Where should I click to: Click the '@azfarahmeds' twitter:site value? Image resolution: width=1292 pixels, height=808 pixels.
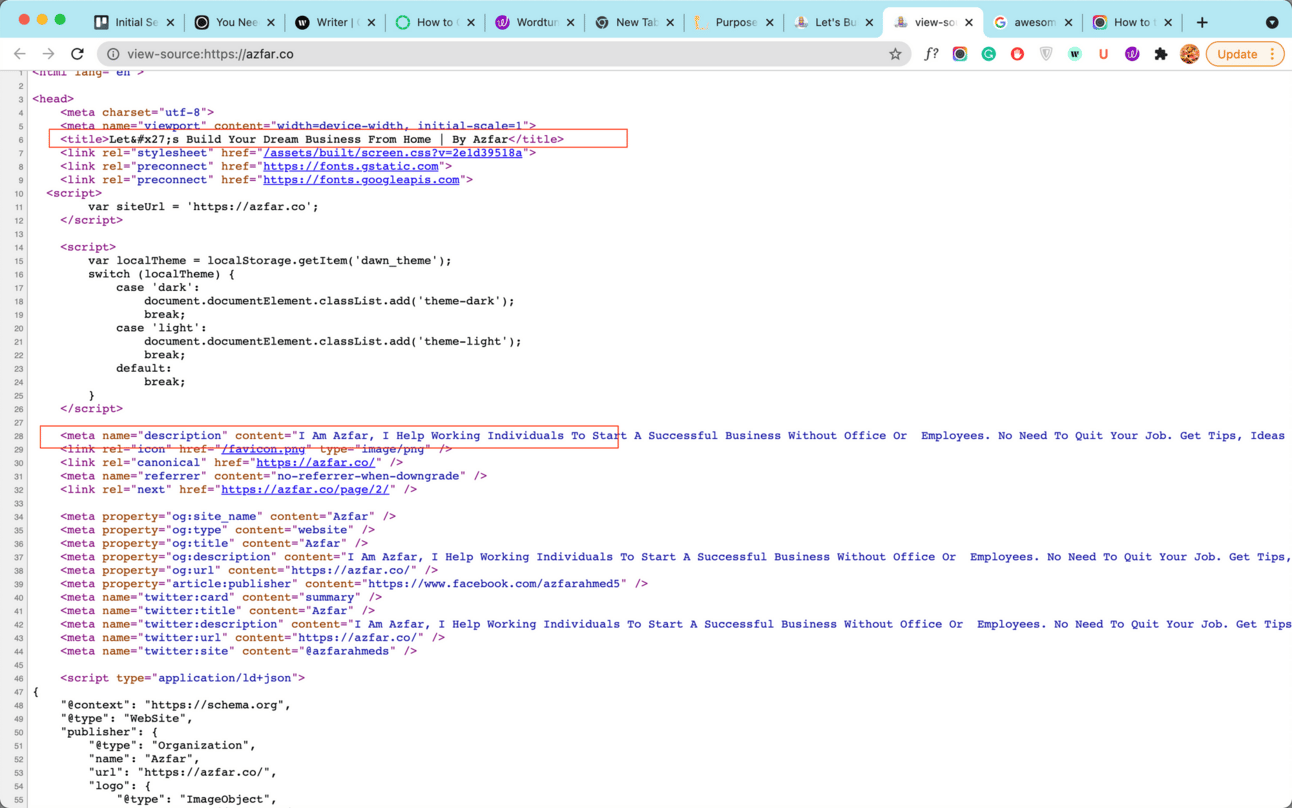click(347, 651)
